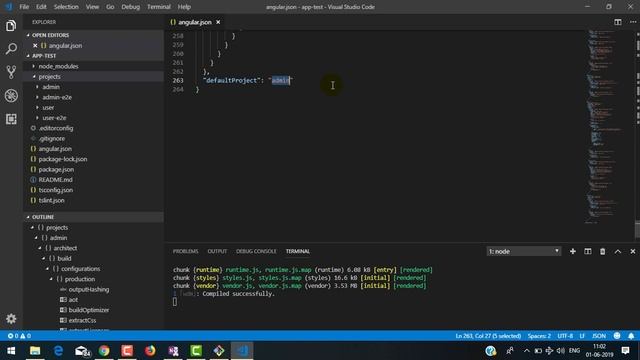The width and height of the screenshot is (640, 360).
Task: Create a new terminal with plus icon
Action: (x=573, y=251)
